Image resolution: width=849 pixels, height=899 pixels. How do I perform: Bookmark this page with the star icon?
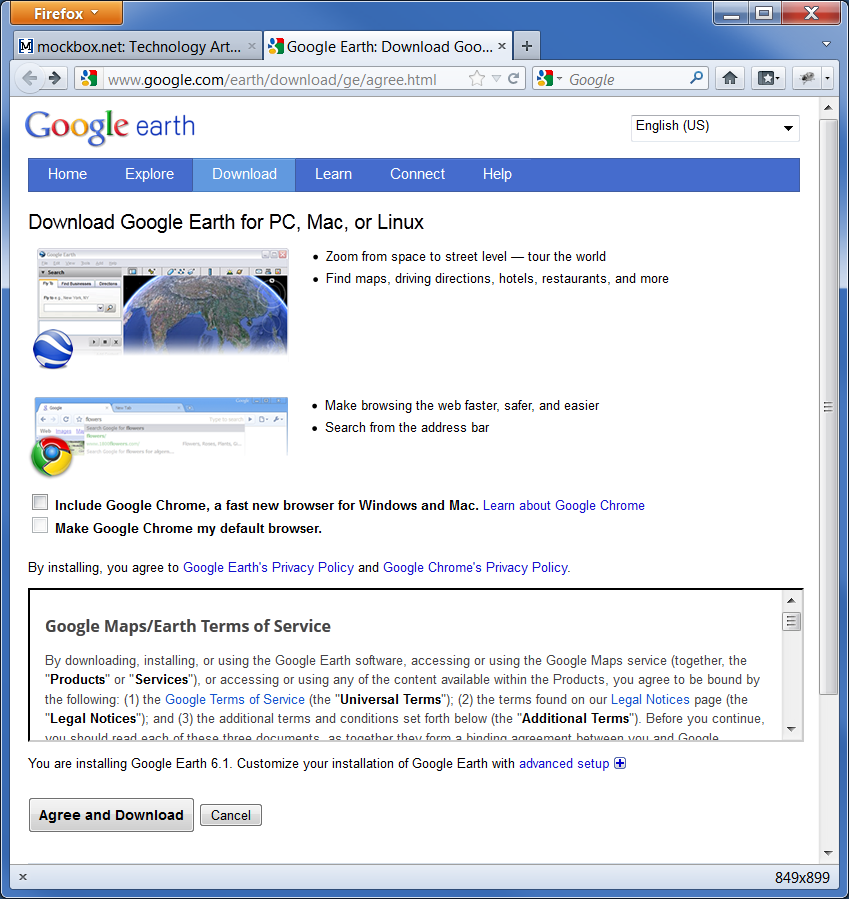pos(476,79)
